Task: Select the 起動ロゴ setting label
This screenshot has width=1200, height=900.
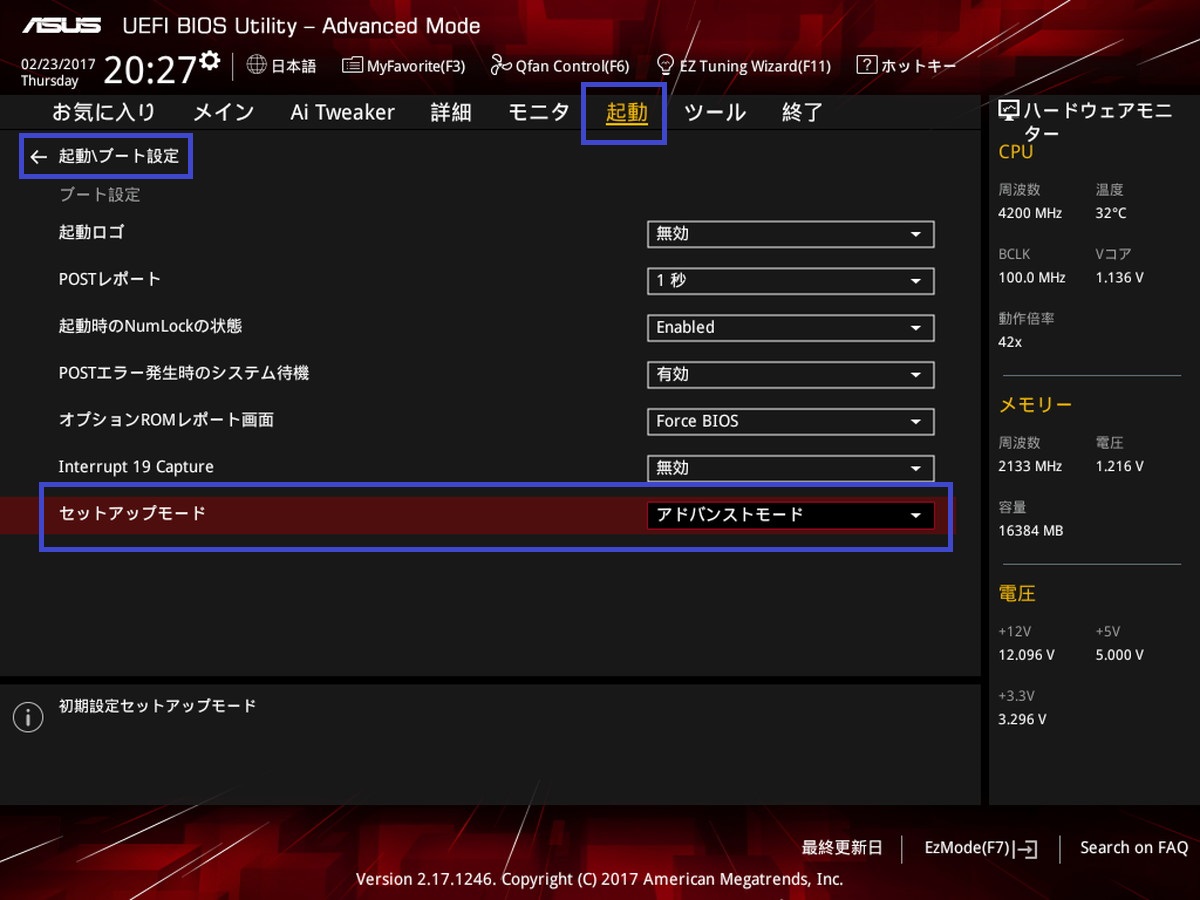Action: coord(91,233)
